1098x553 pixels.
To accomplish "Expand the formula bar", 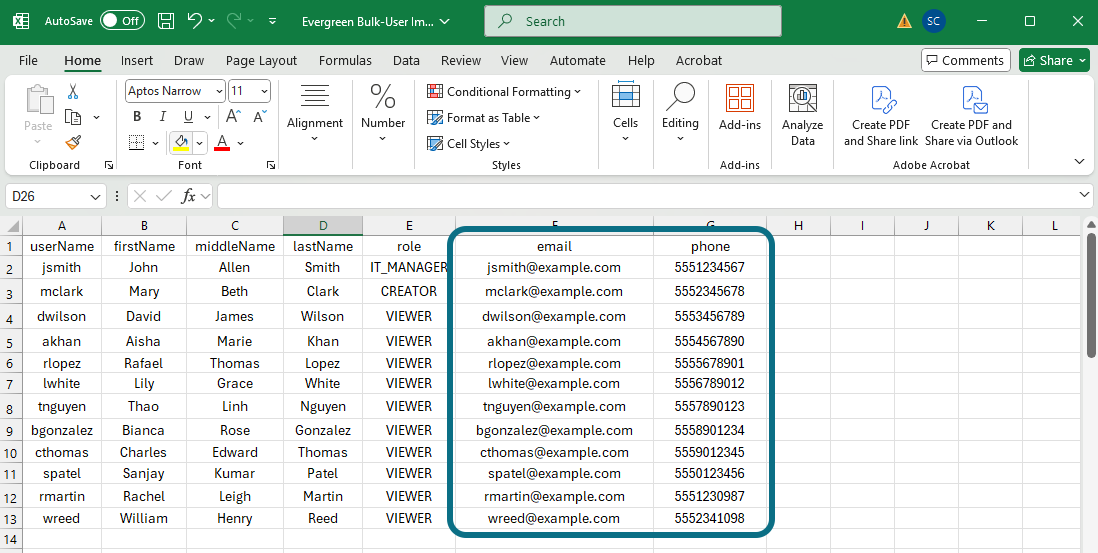I will click(x=1085, y=195).
